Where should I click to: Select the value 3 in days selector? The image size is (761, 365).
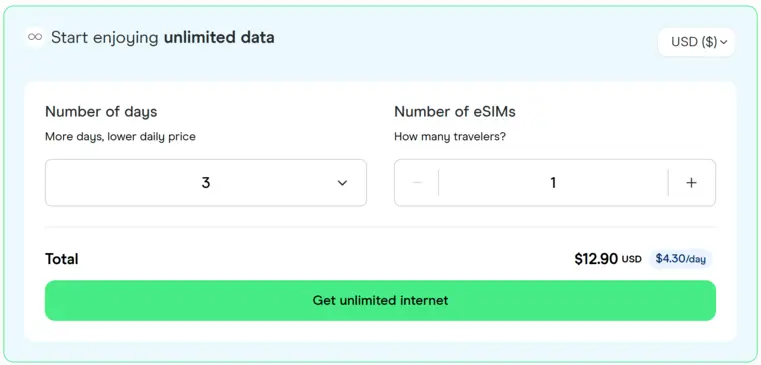click(206, 183)
